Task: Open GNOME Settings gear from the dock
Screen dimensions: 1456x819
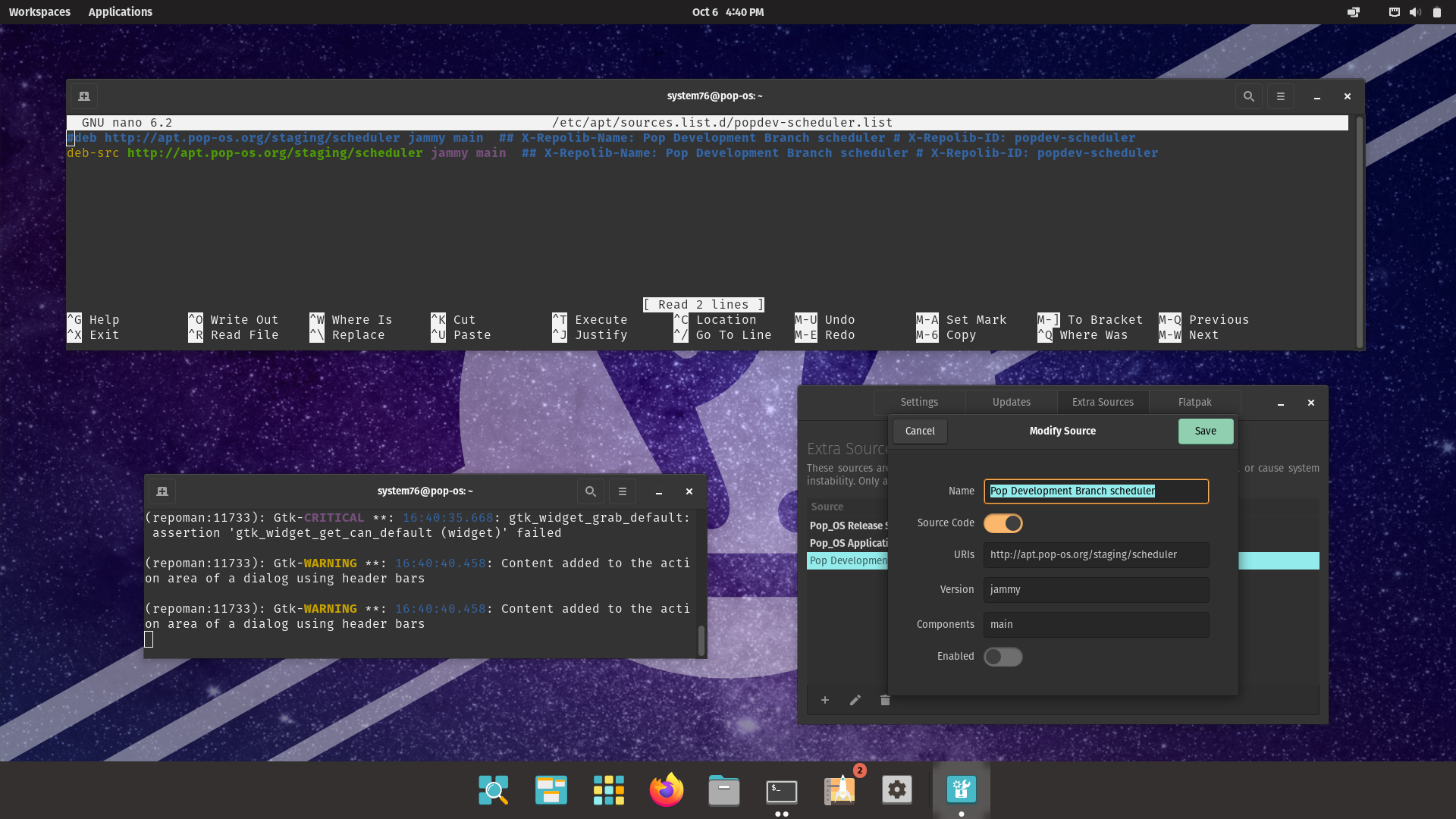Action: [897, 789]
